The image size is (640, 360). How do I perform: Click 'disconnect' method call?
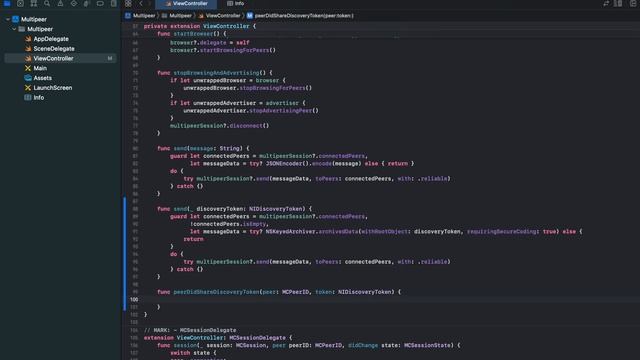click(246, 126)
